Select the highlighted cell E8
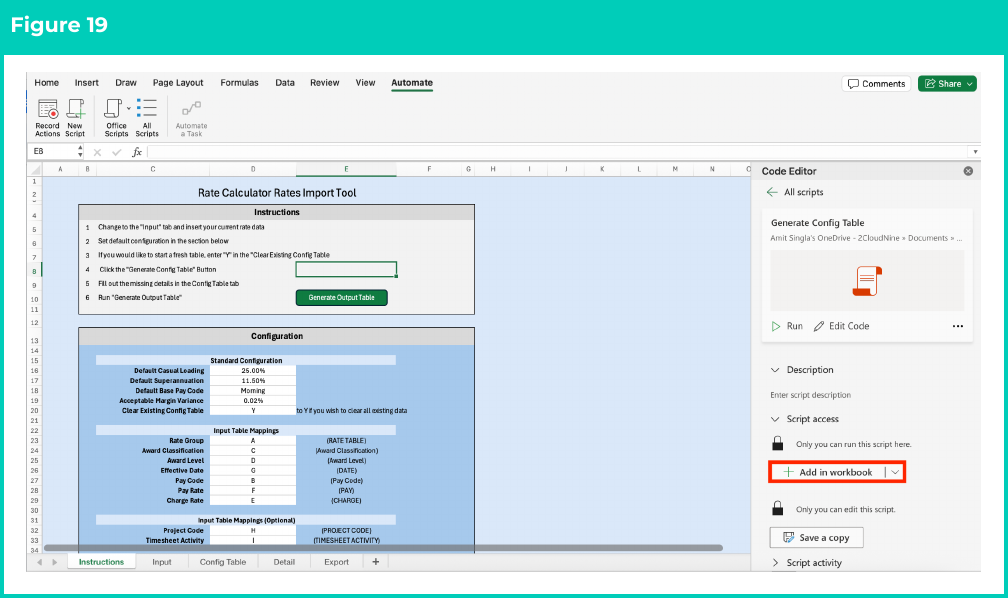 [x=346, y=269]
